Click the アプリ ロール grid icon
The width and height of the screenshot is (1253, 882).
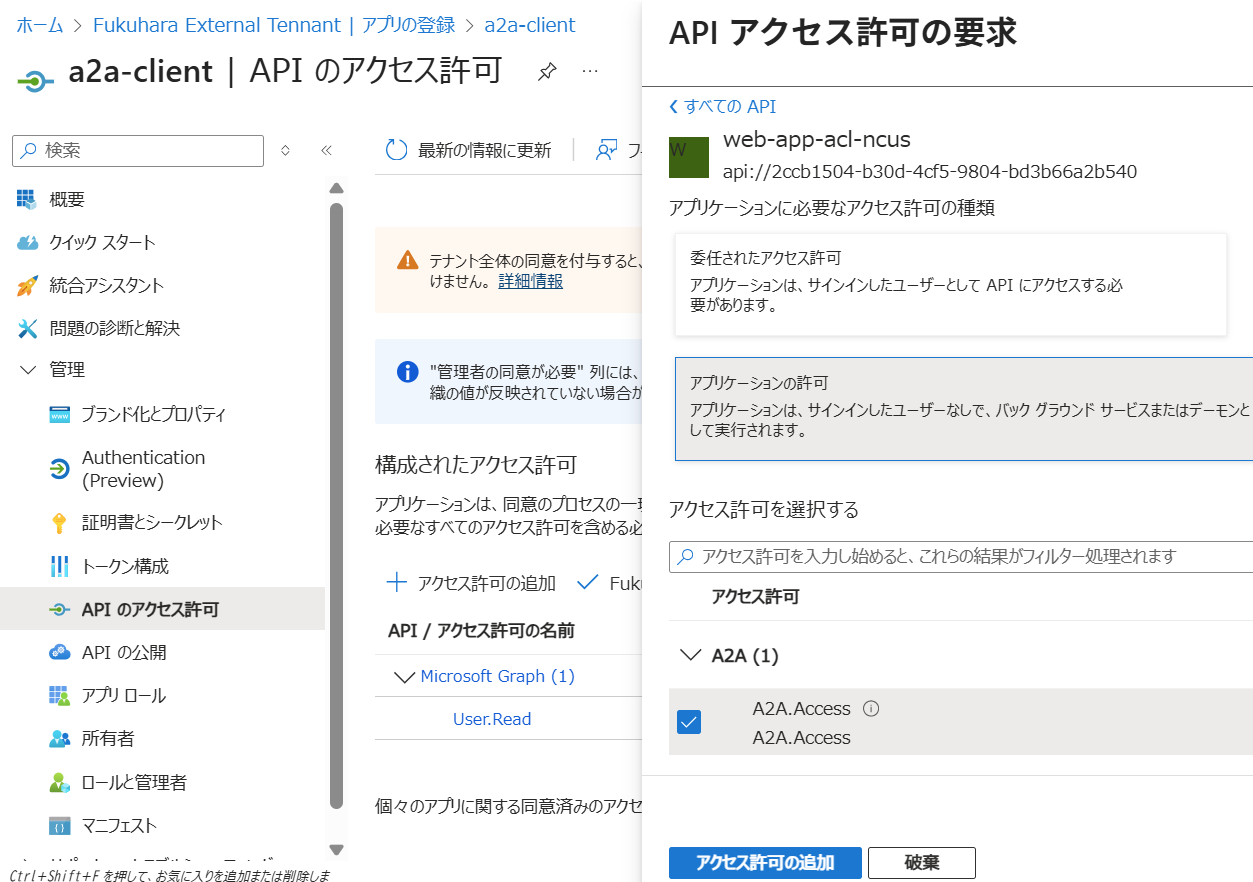[x=59, y=695]
